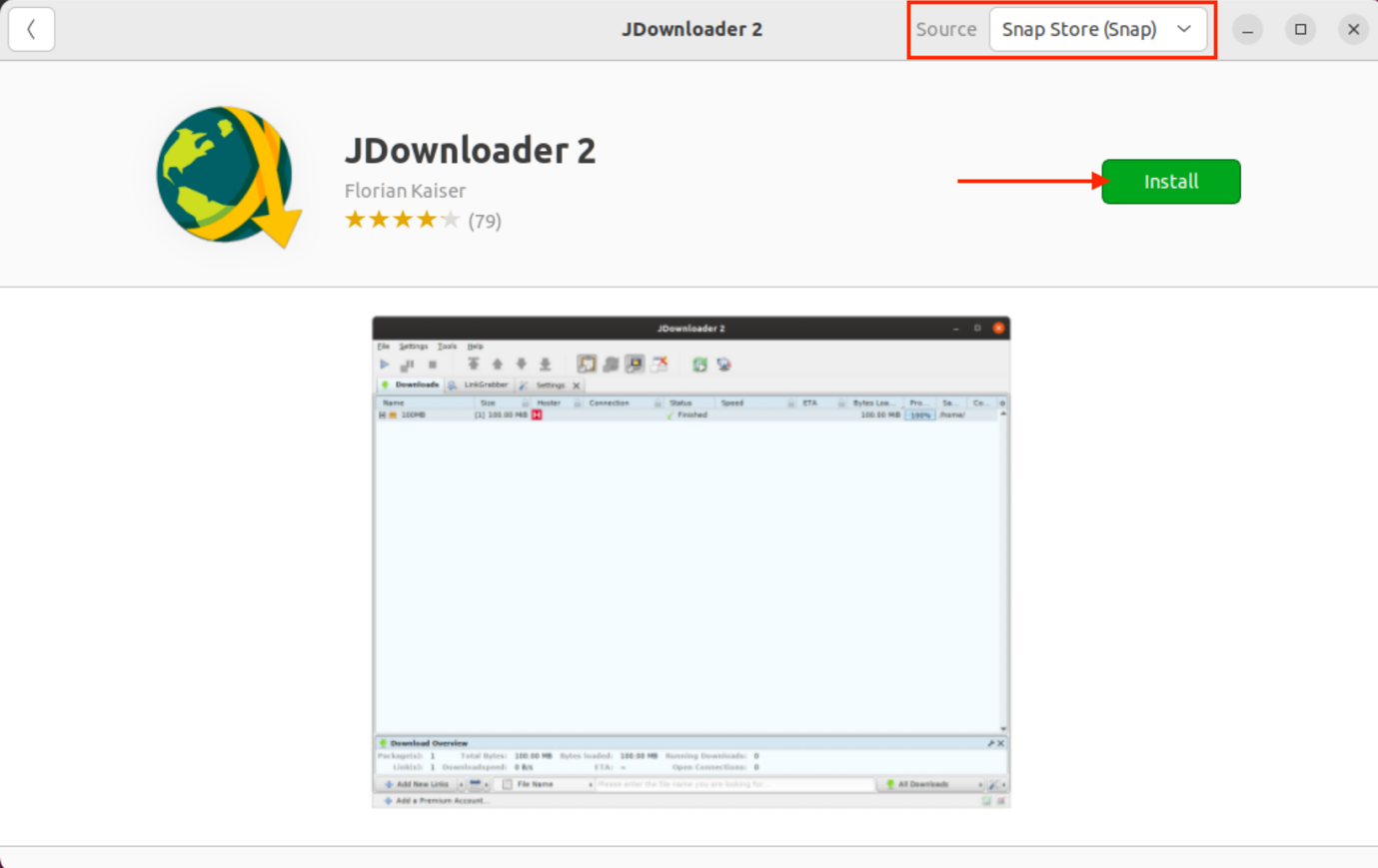The width and height of the screenshot is (1378, 868).
Task: Open the Source dropdown showing Snap Store
Action: click(x=1099, y=29)
